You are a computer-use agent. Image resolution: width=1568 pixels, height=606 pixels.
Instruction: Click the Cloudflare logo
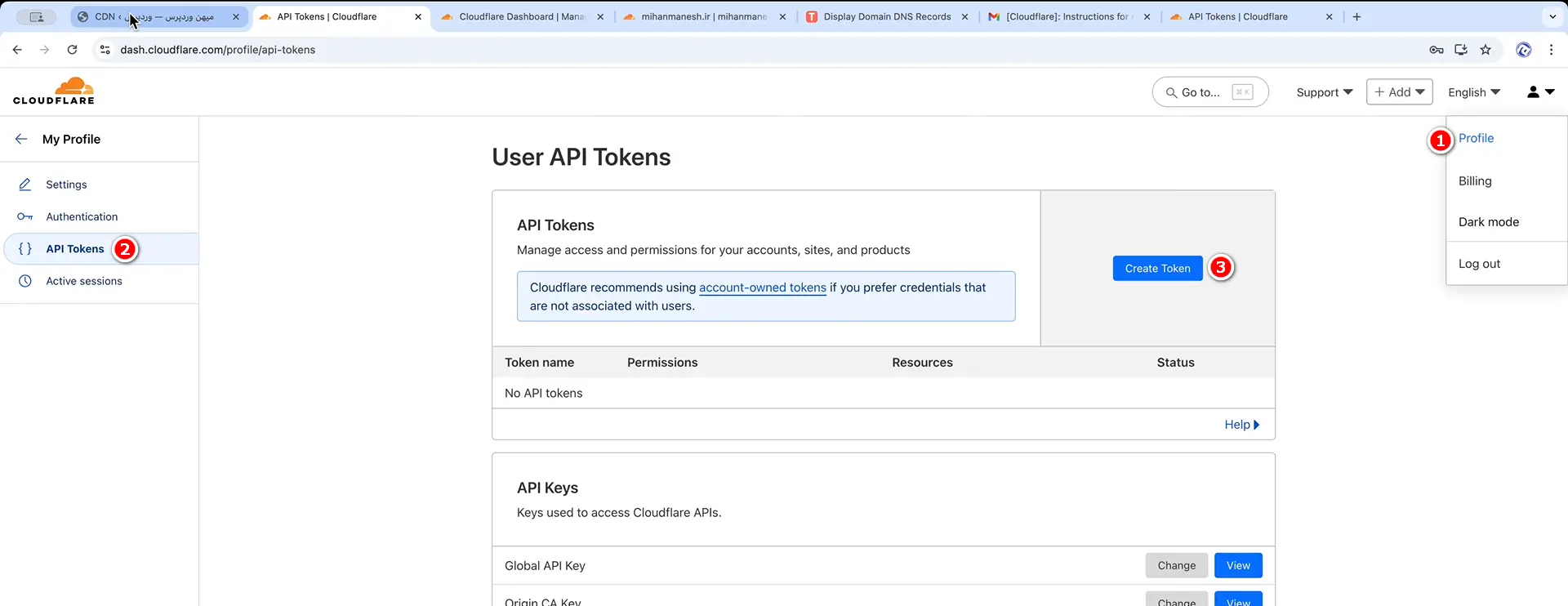pyautogui.click(x=54, y=91)
